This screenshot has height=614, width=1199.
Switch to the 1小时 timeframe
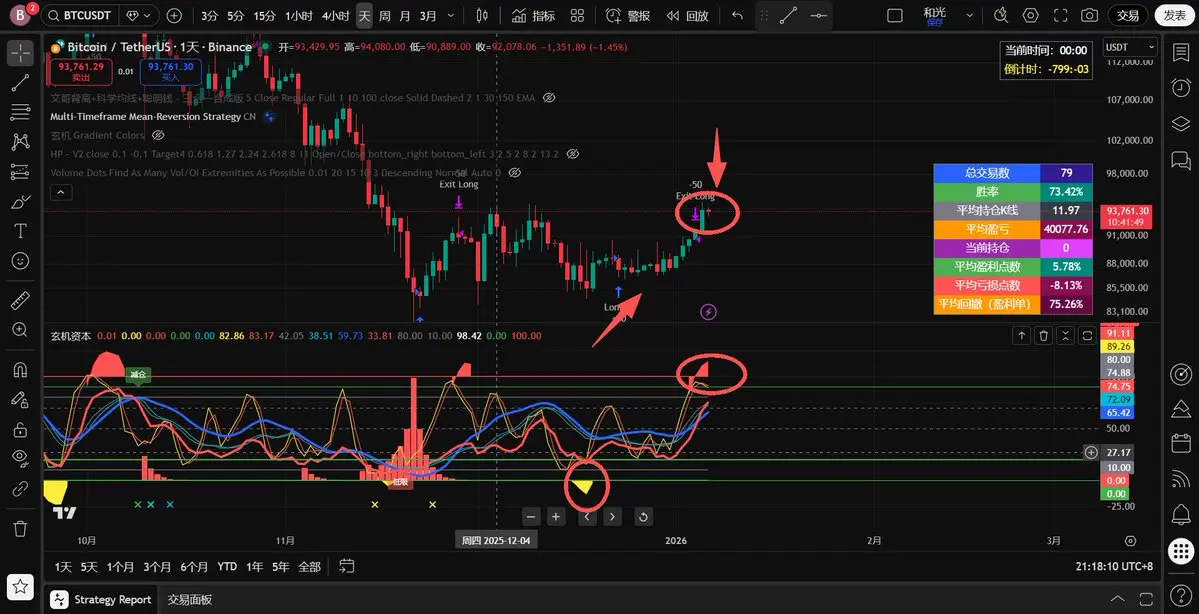298,15
